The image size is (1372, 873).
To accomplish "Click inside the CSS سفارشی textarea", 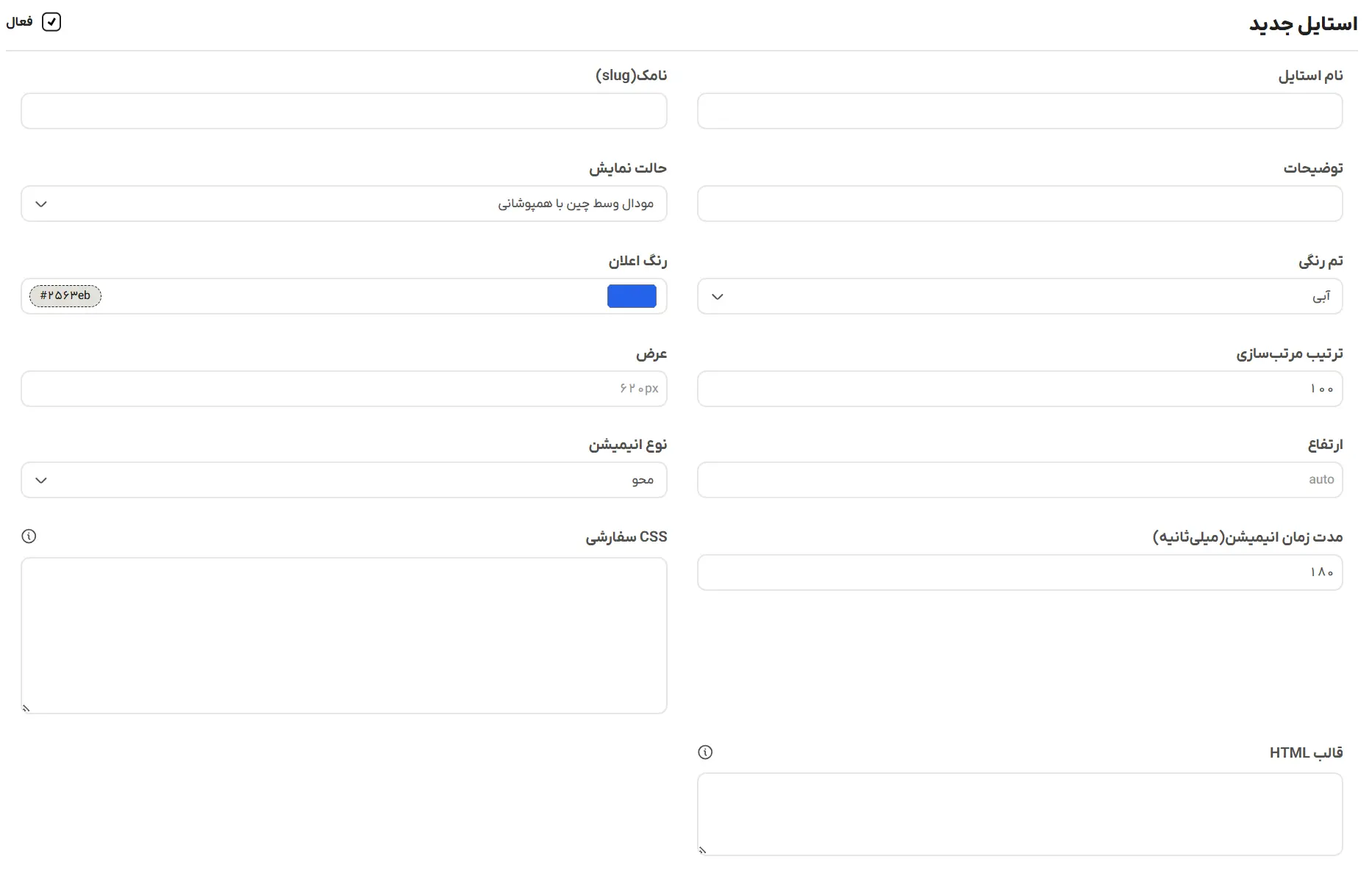I will (344, 636).
